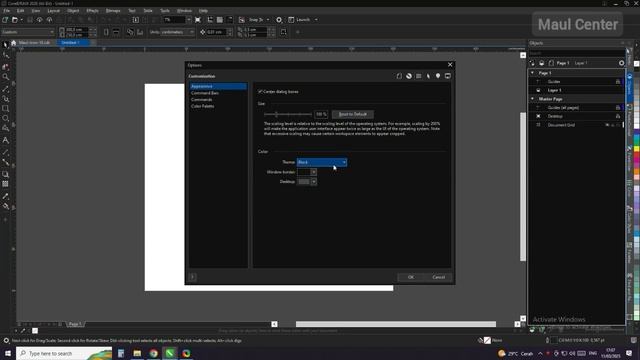Screen dimensions: 640x360
Task: Select Commands in Customization list
Action: tap(202, 100)
